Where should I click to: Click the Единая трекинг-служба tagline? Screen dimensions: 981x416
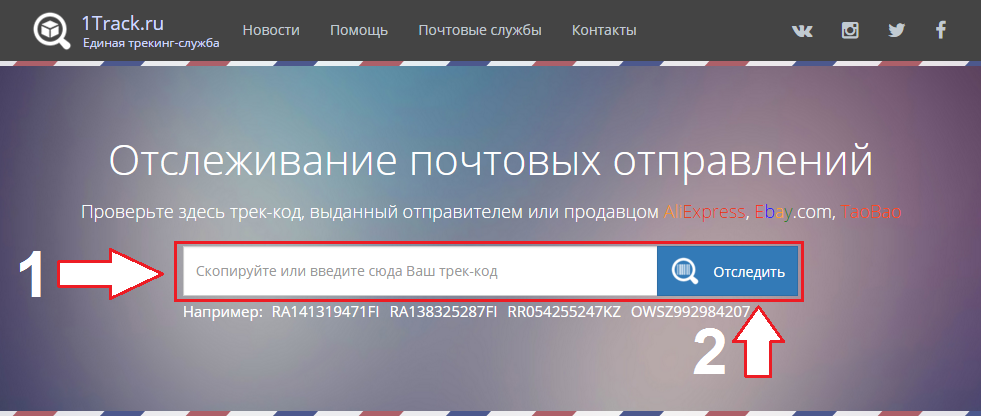[x=151, y=43]
